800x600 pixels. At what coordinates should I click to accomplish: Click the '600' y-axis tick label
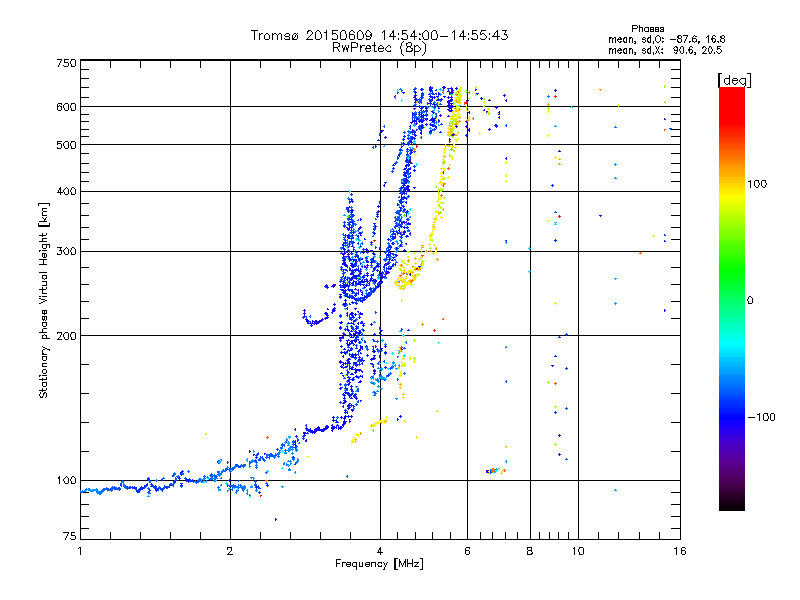coord(66,107)
